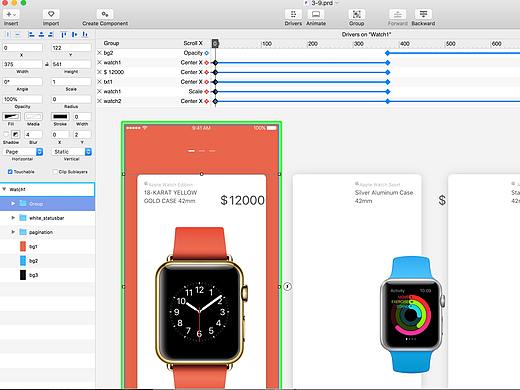Image resolution: width=520 pixels, height=390 pixels.
Task: Collapse the Watch1 layer tree
Action: click(4, 189)
